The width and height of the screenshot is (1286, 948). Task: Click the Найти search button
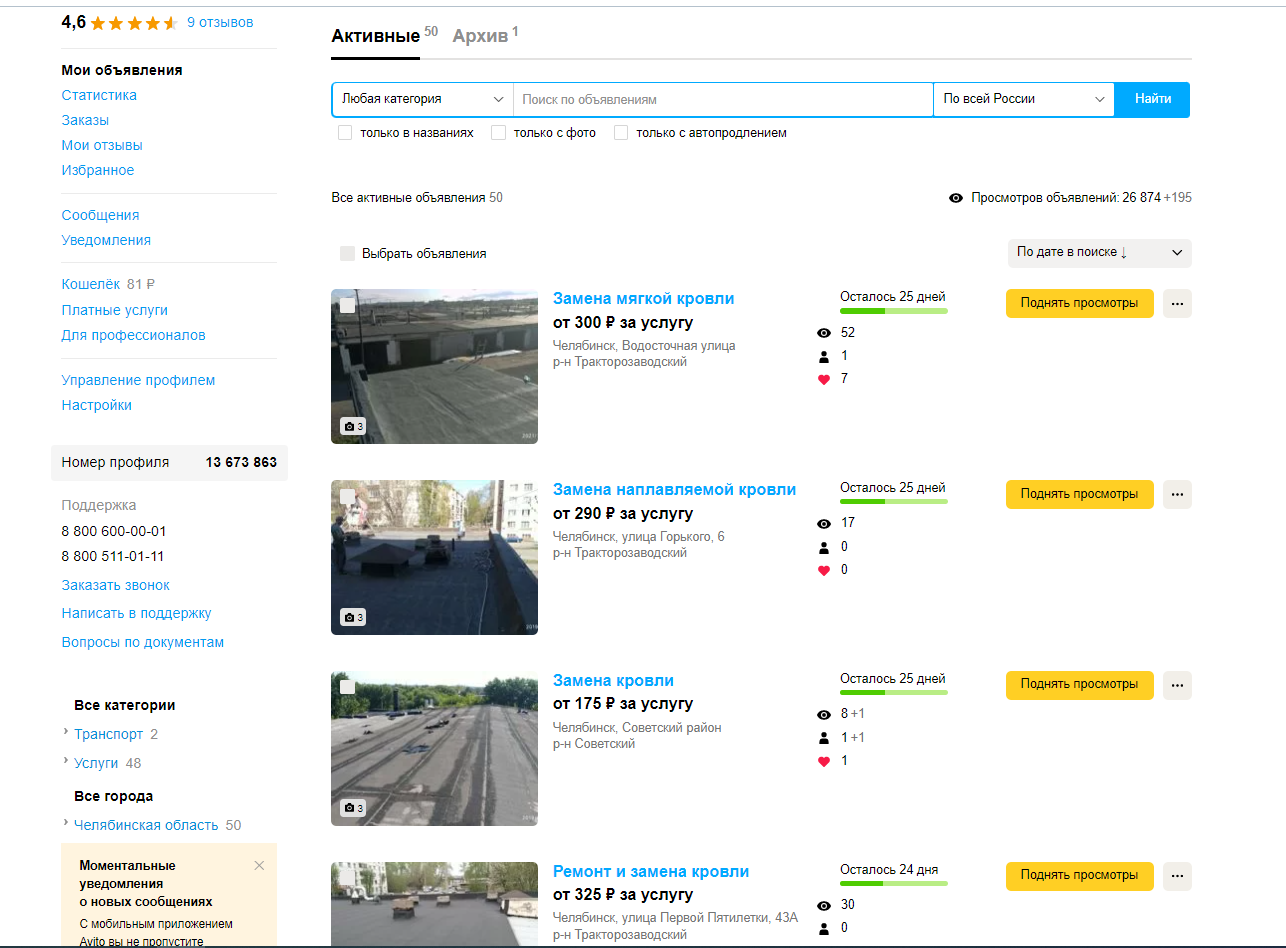[1153, 100]
